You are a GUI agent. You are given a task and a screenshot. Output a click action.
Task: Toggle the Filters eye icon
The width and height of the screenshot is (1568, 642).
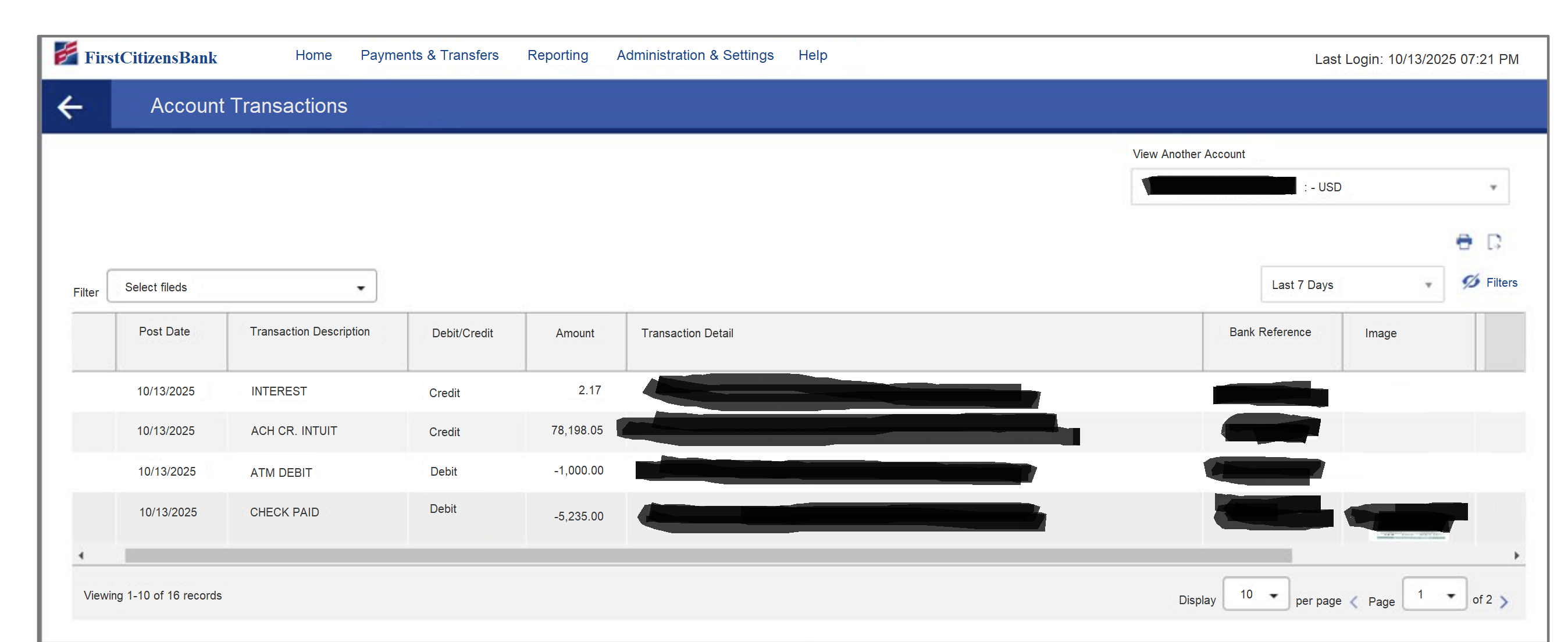pos(1471,282)
